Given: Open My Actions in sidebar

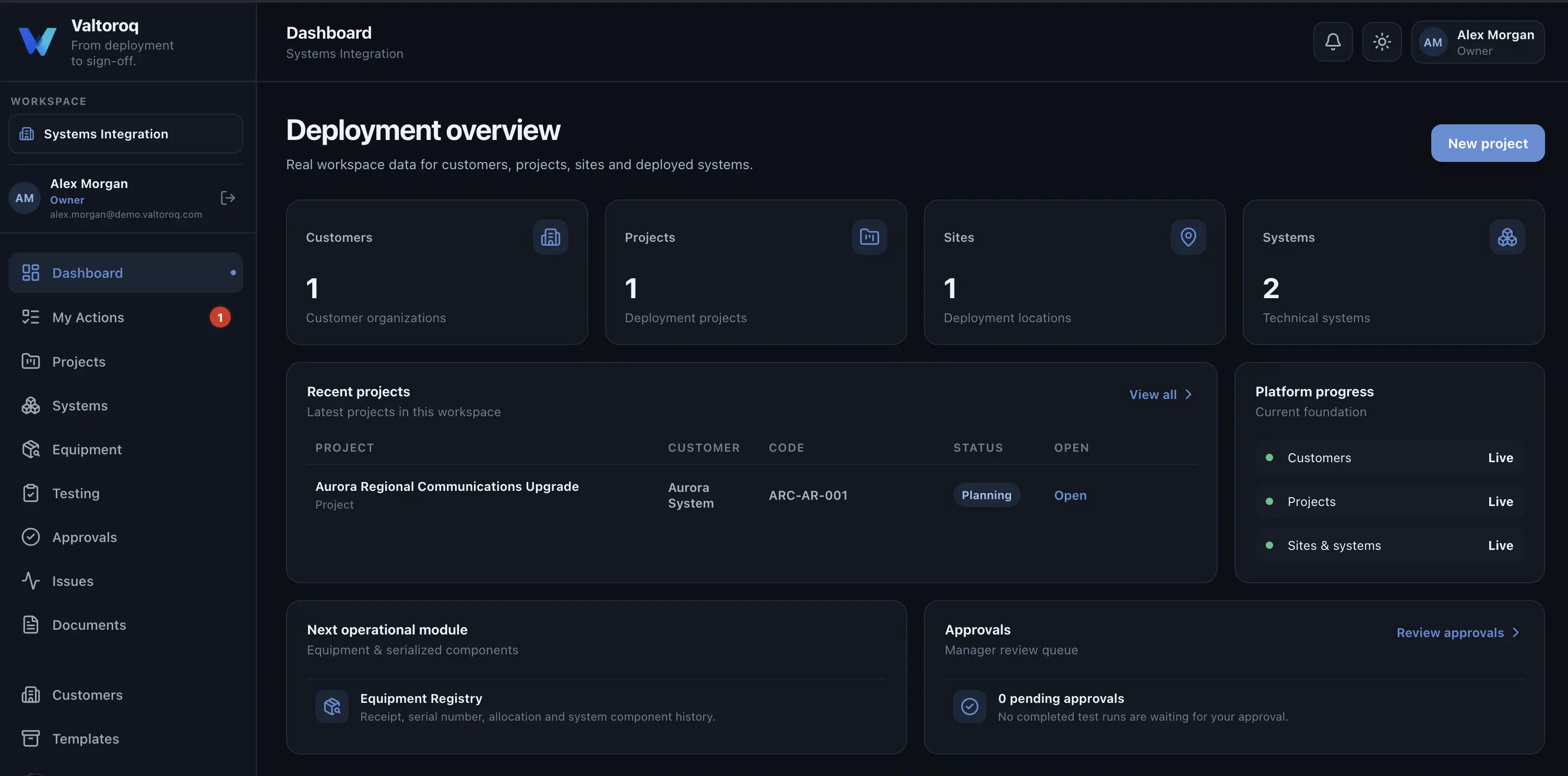Looking at the screenshot, I should [125, 318].
